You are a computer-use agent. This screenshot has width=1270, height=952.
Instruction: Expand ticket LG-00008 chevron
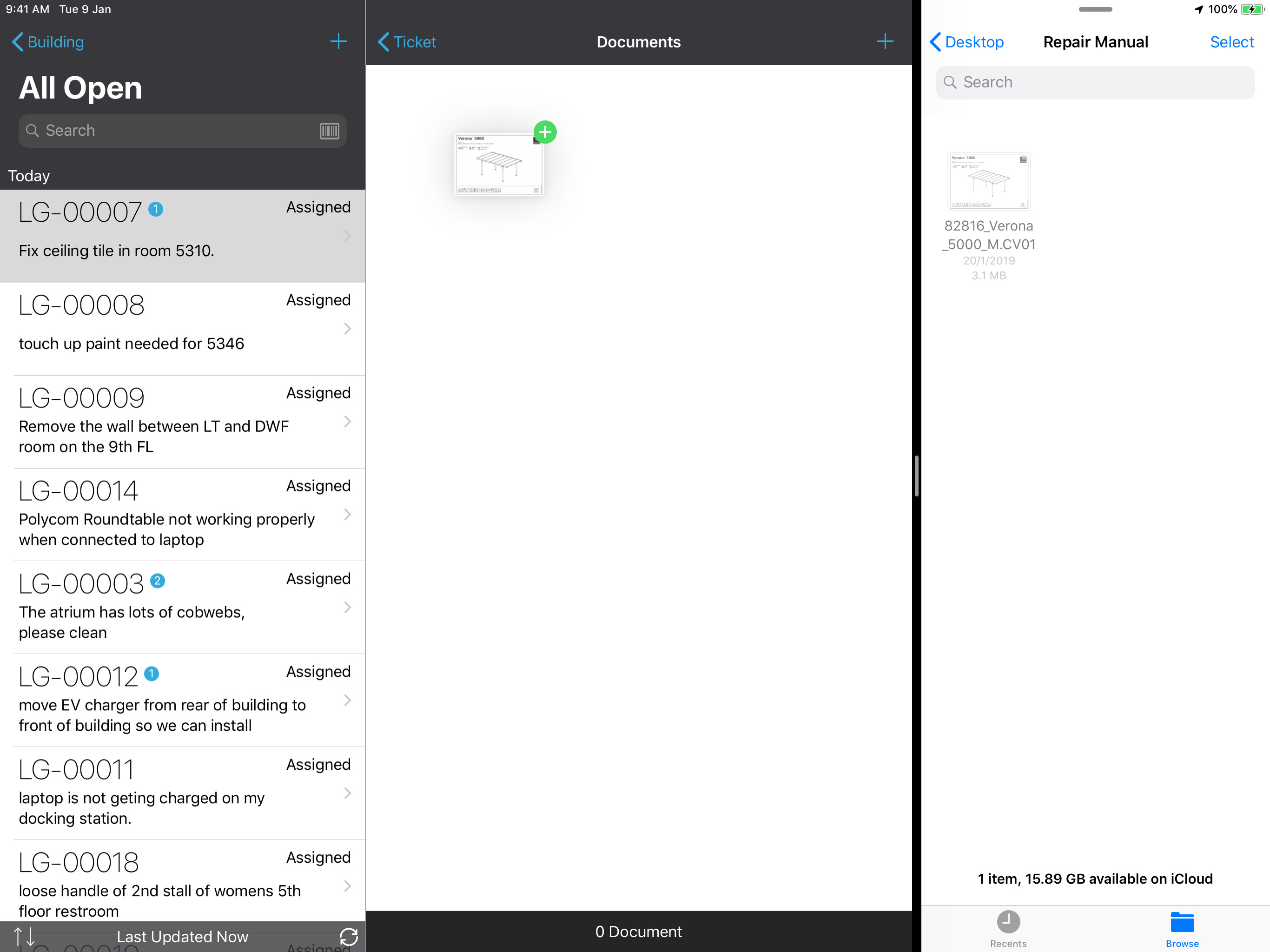(347, 329)
